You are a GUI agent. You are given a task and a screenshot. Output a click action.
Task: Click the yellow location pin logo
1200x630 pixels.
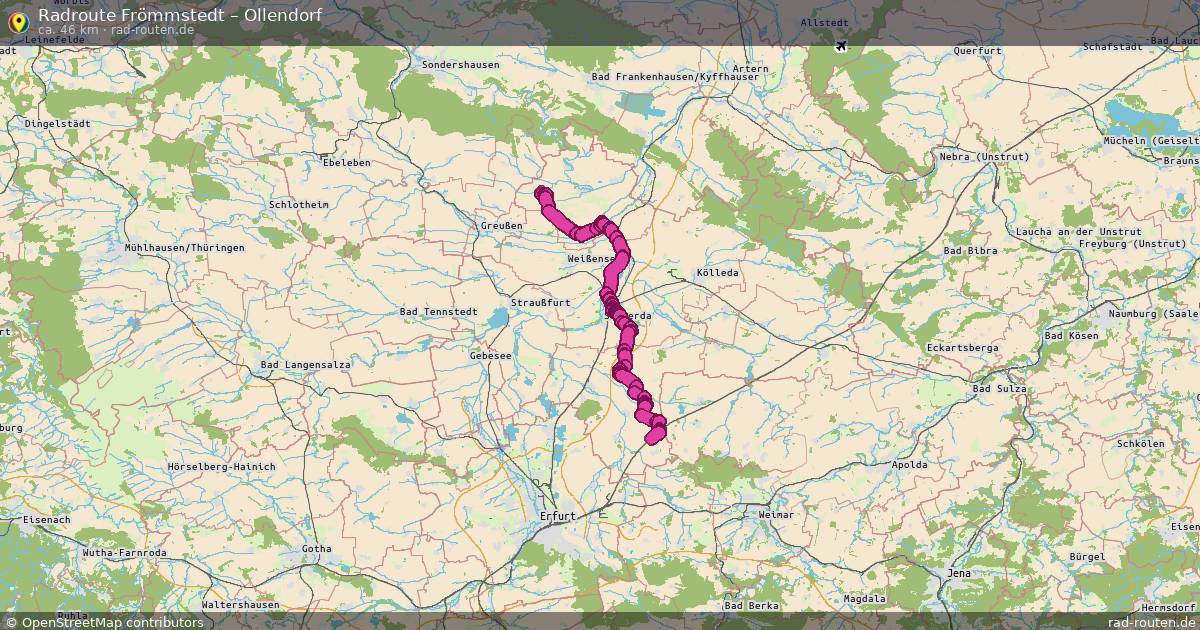(17, 22)
